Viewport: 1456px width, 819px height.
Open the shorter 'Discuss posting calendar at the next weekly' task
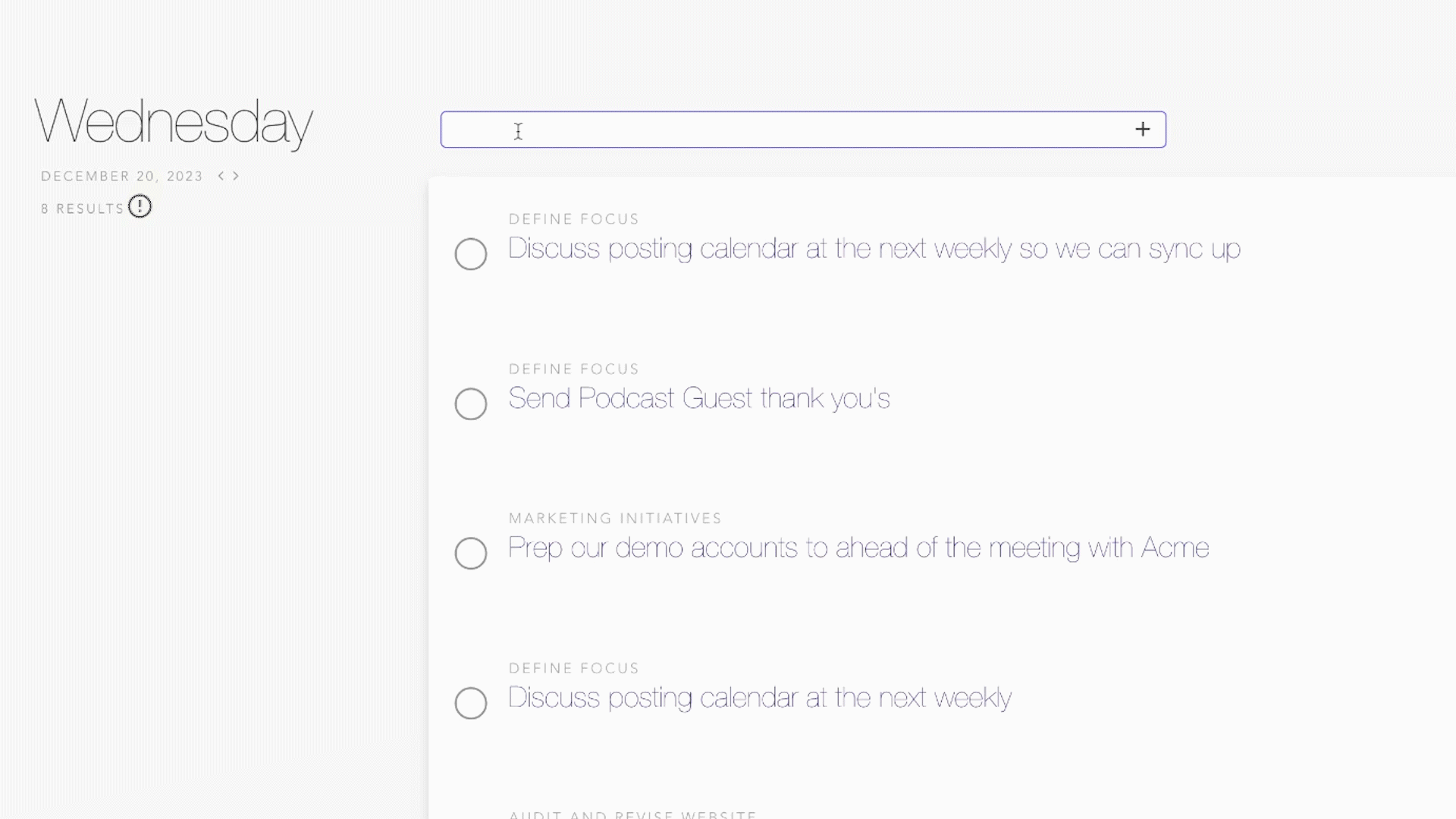point(759,698)
